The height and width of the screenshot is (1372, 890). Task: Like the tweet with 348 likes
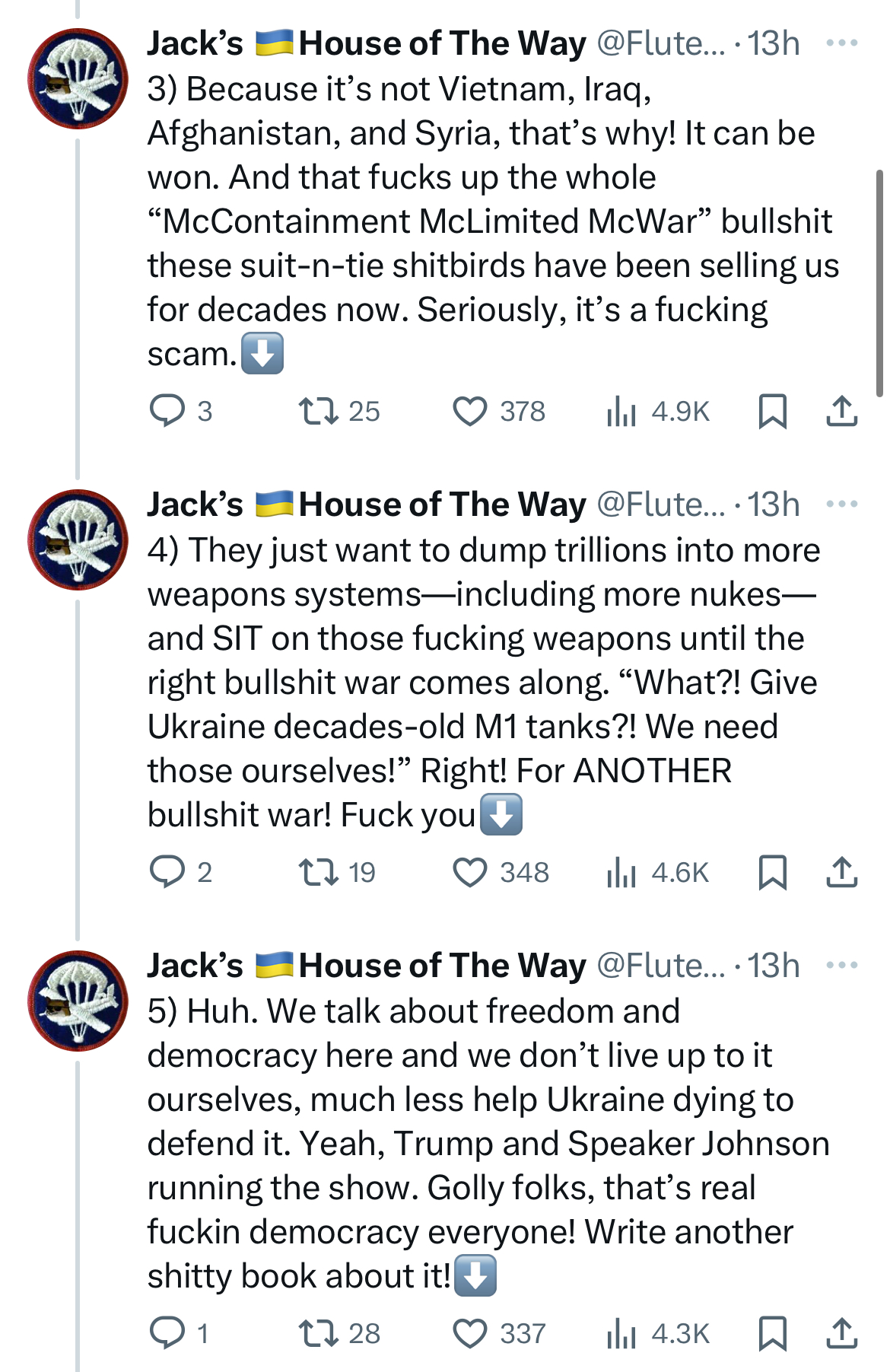tap(470, 872)
